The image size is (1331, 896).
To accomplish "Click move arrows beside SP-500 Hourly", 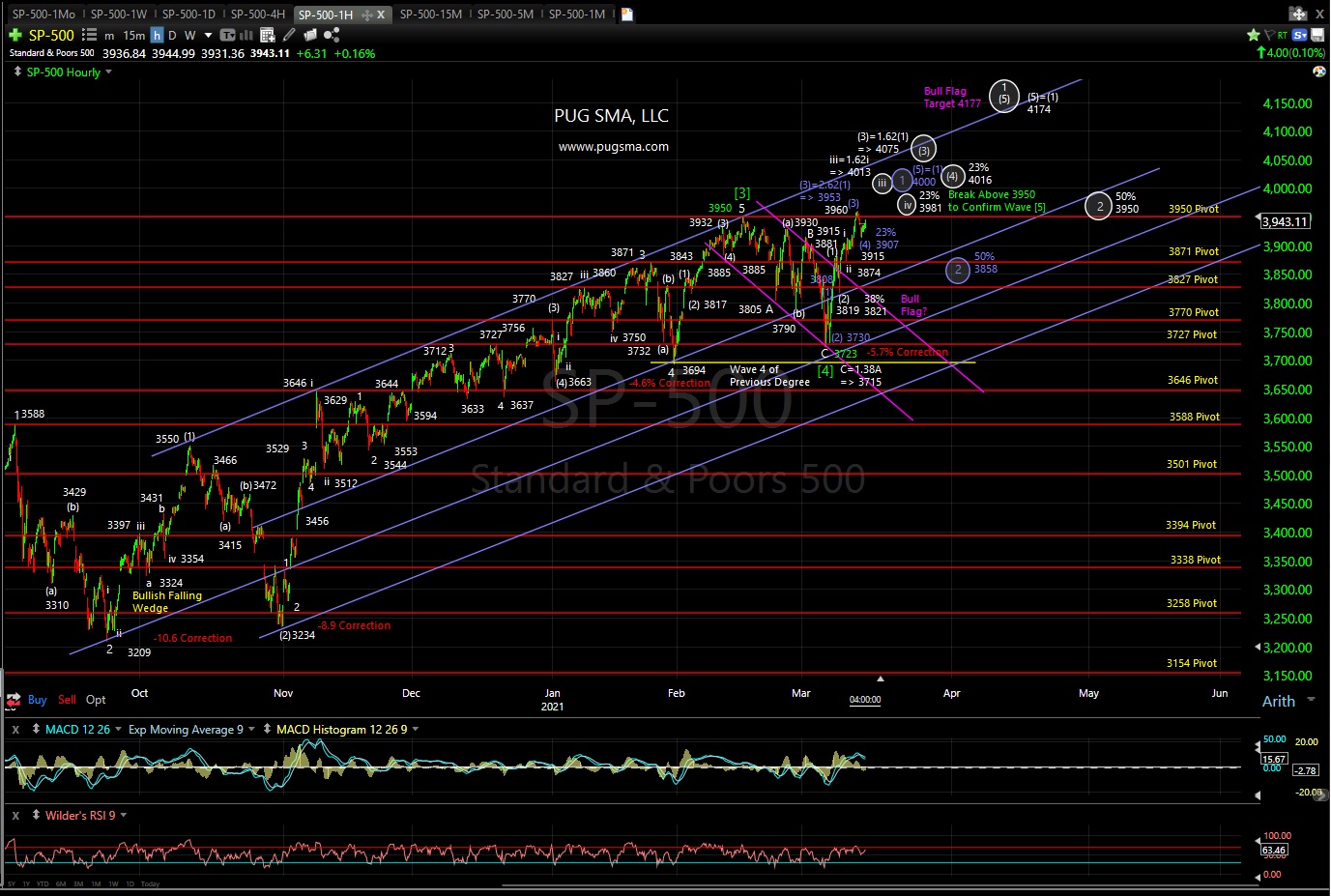I will [17, 72].
